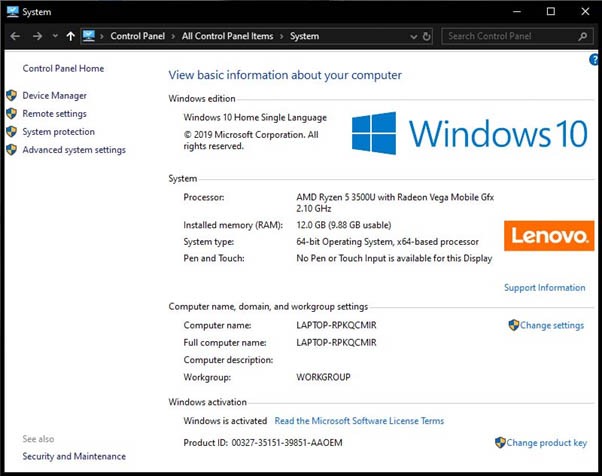Screen dimensions: 602x476
Task: Go forward with the Forward arrow
Action: point(37,36)
